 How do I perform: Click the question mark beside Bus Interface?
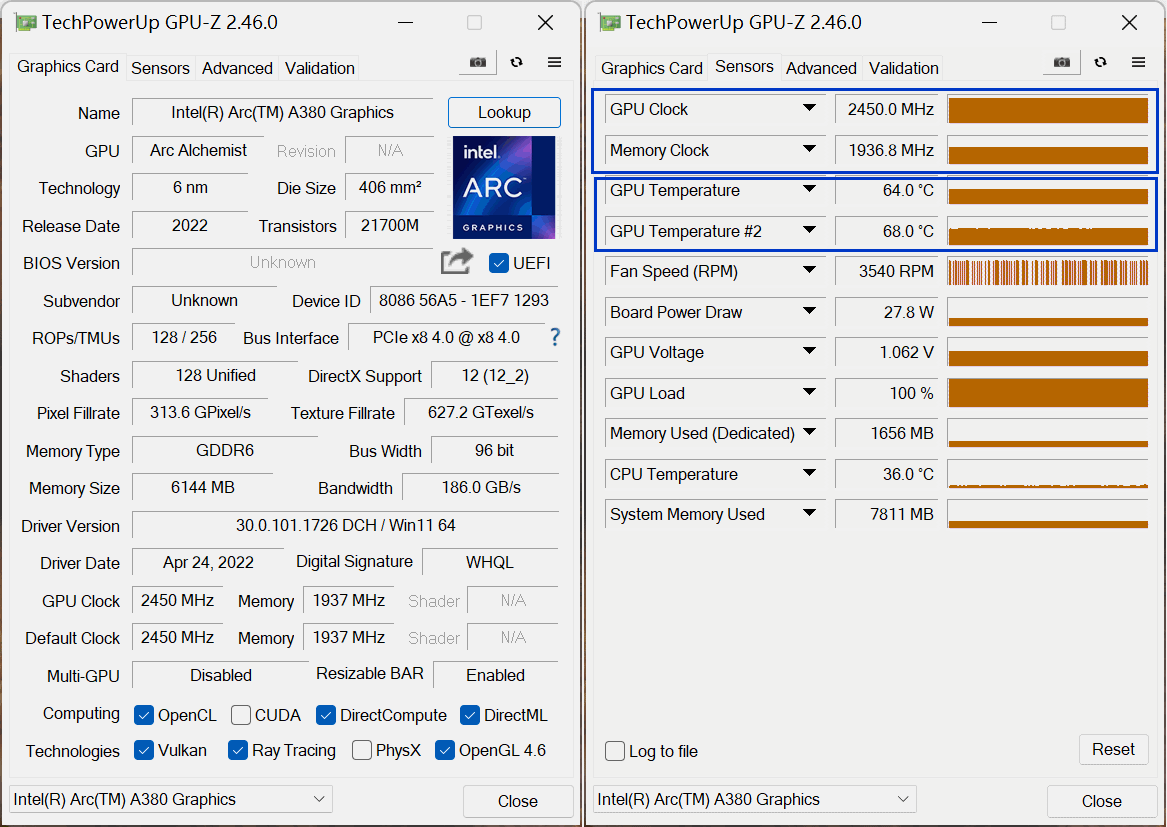(x=554, y=337)
